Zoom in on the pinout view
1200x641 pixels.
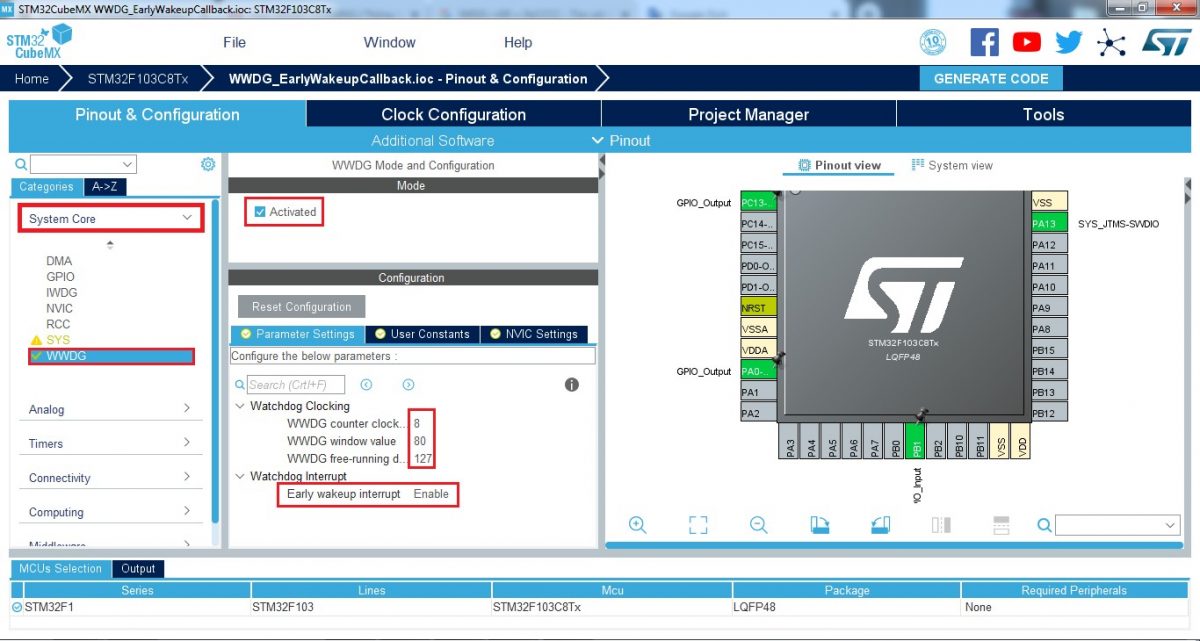[637, 525]
